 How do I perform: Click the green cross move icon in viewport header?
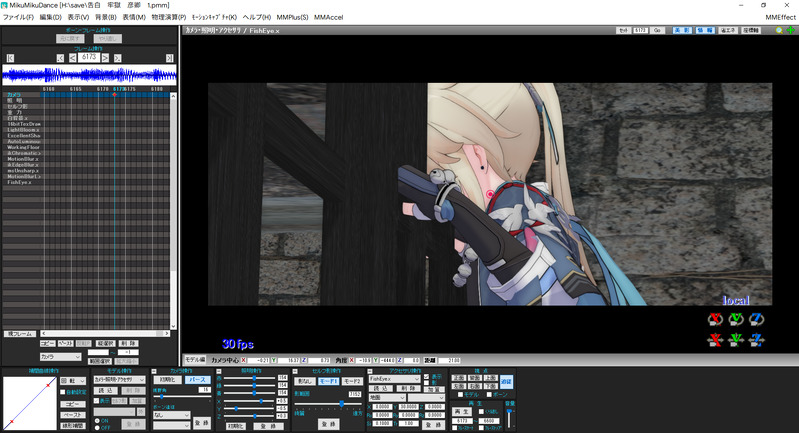[790, 31]
